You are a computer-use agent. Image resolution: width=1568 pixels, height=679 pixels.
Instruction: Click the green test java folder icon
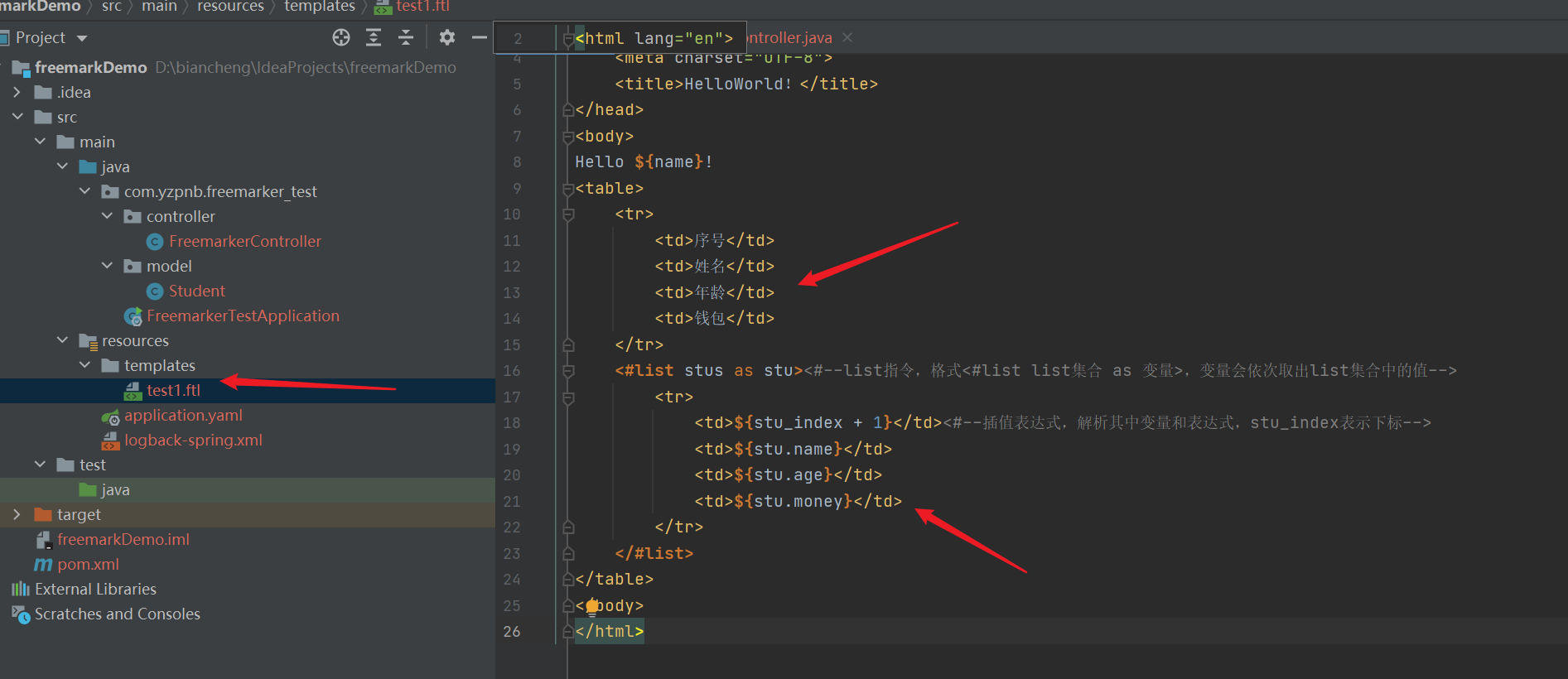(x=88, y=489)
